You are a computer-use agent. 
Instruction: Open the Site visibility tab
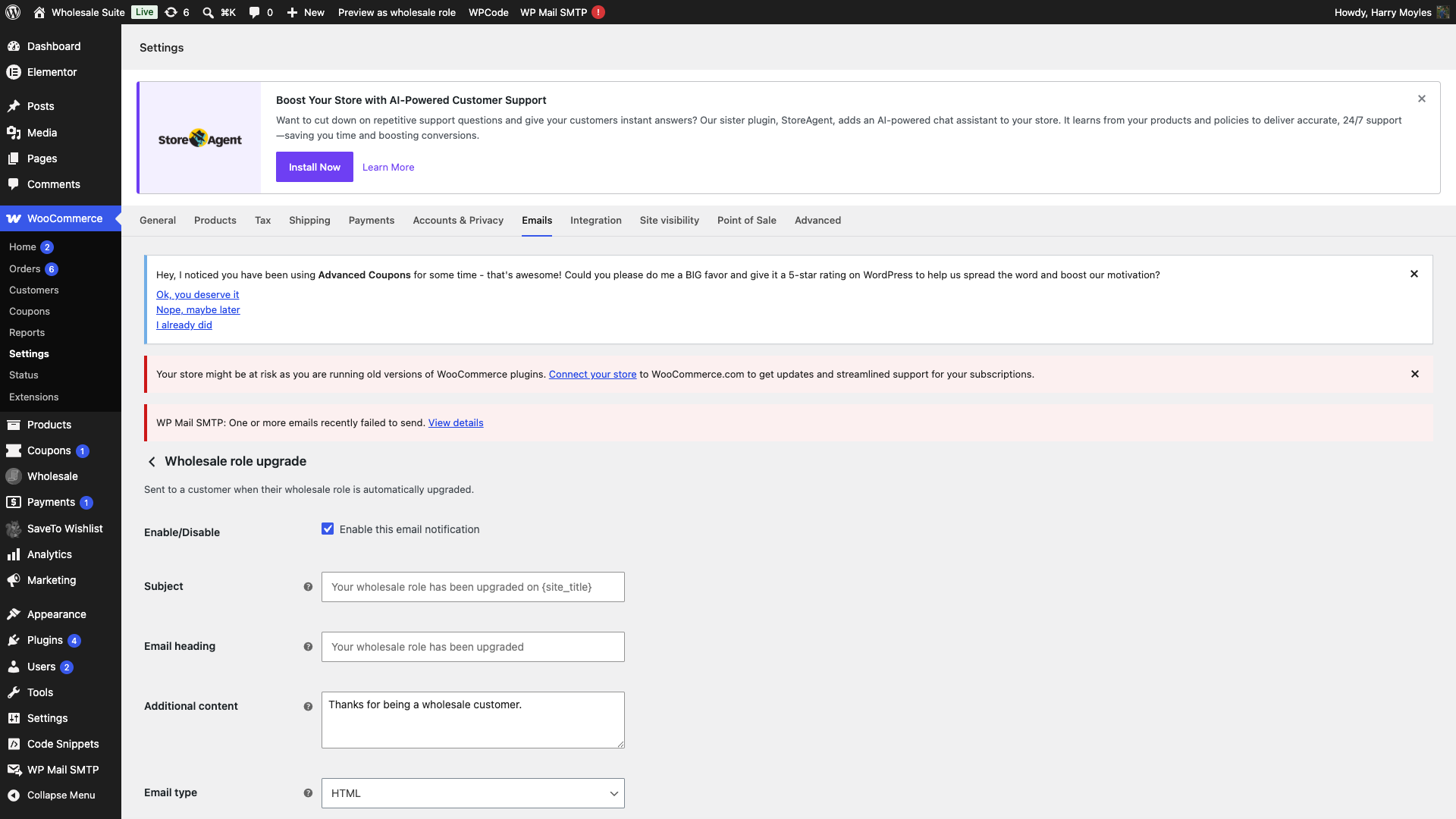(x=670, y=221)
